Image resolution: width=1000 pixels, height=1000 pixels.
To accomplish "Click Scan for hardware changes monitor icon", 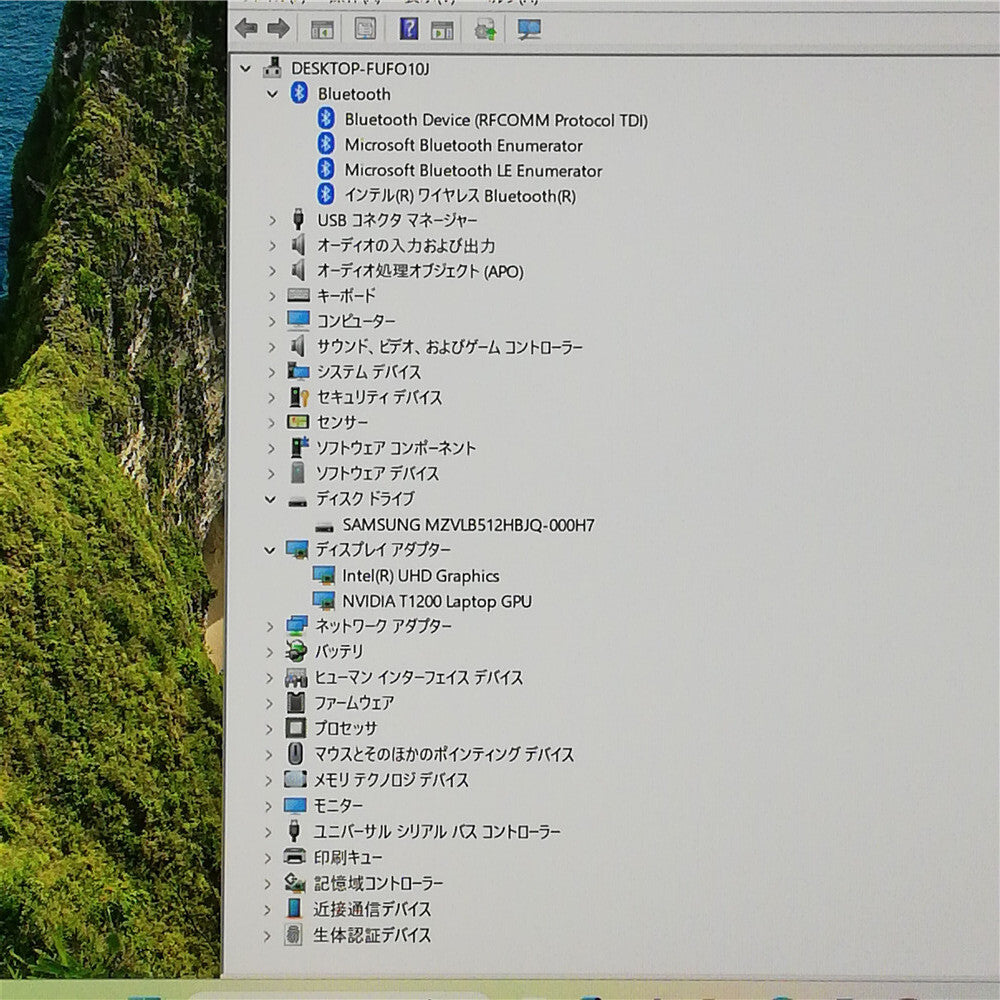I will tap(529, 29).
